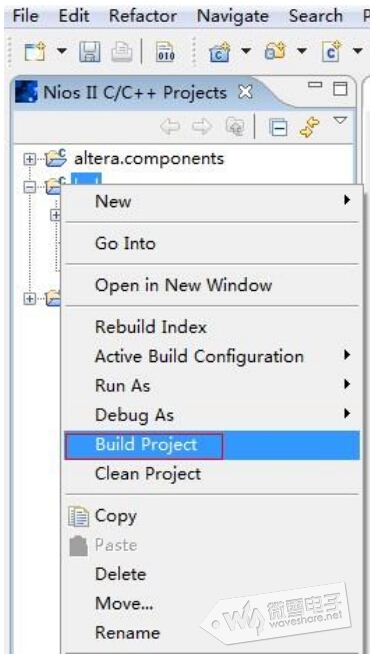Open the Refactor menu

tap(142, 16)
